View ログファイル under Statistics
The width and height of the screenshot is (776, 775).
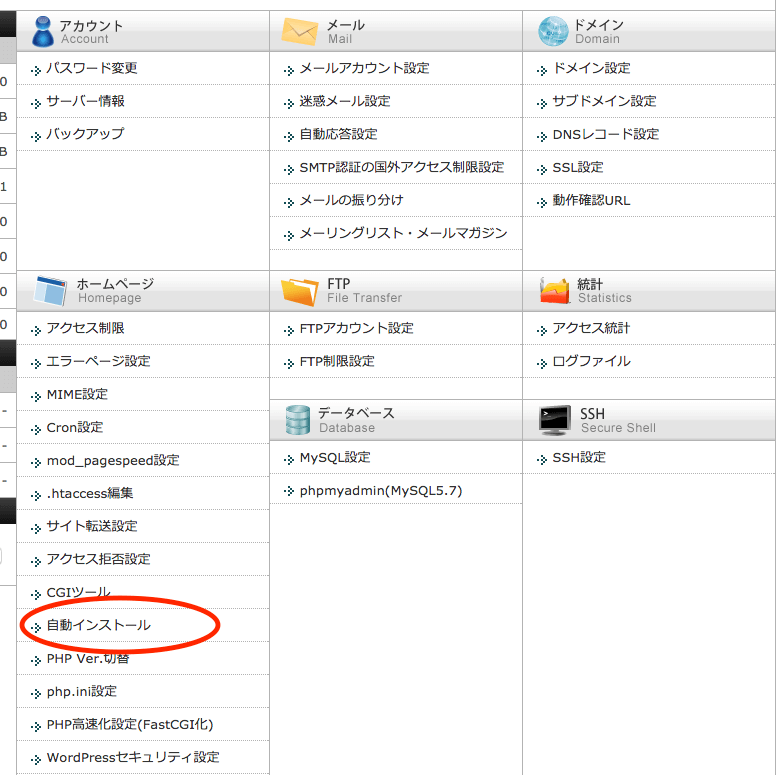click(x=591, y=361)
